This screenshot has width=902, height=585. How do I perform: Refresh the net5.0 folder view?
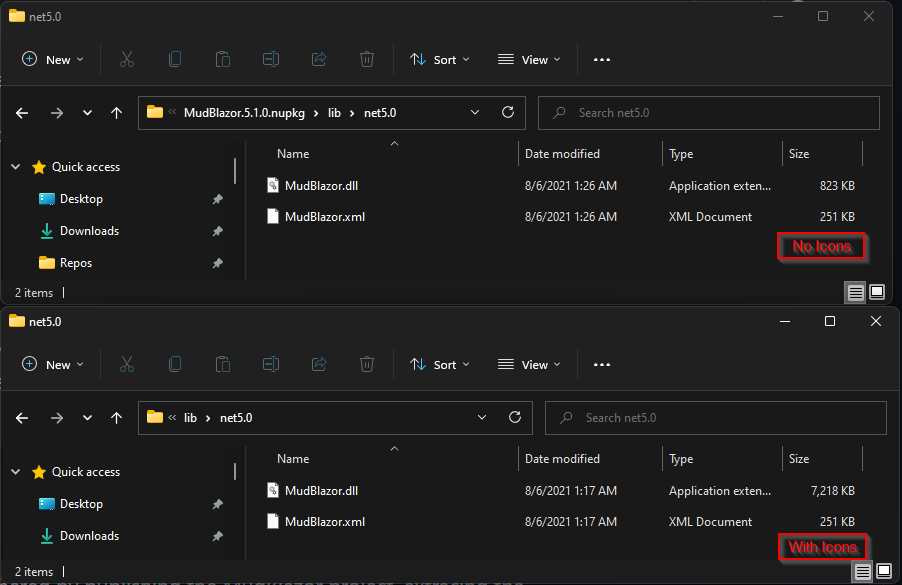pyautogui.click(x=507, y=112)
